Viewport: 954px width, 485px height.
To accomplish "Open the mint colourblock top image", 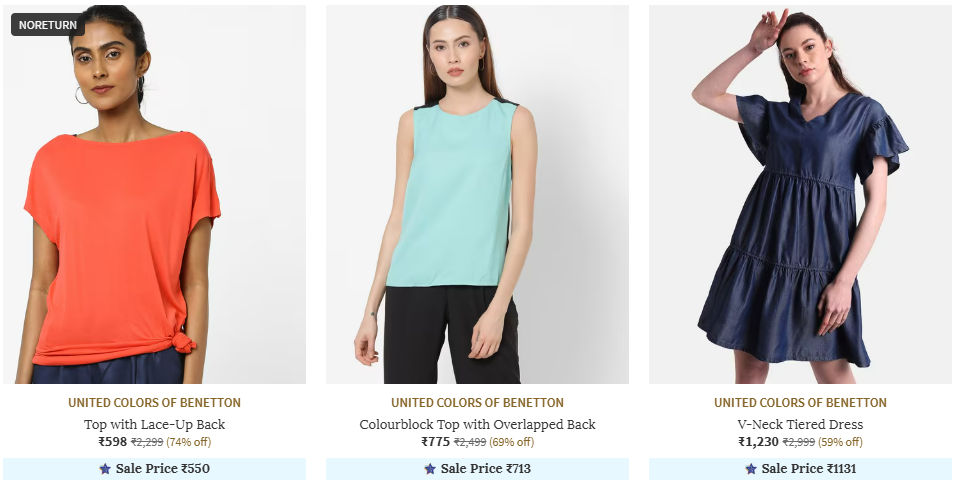I will click(477, 194).
